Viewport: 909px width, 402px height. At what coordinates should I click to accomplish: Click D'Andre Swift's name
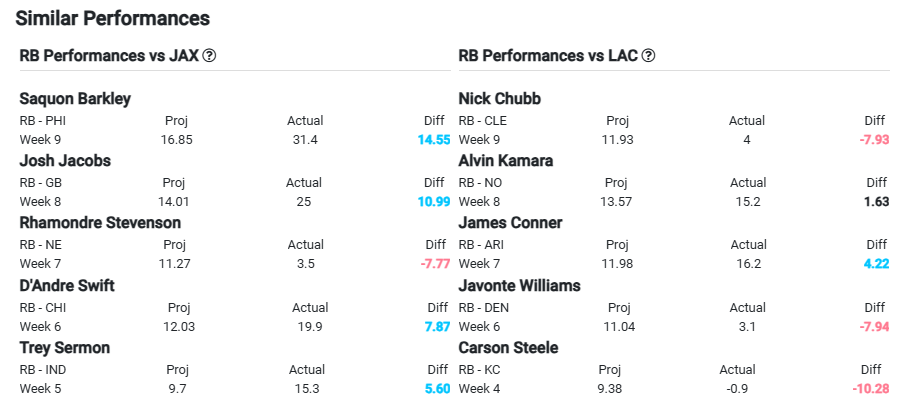coord(67,285)
